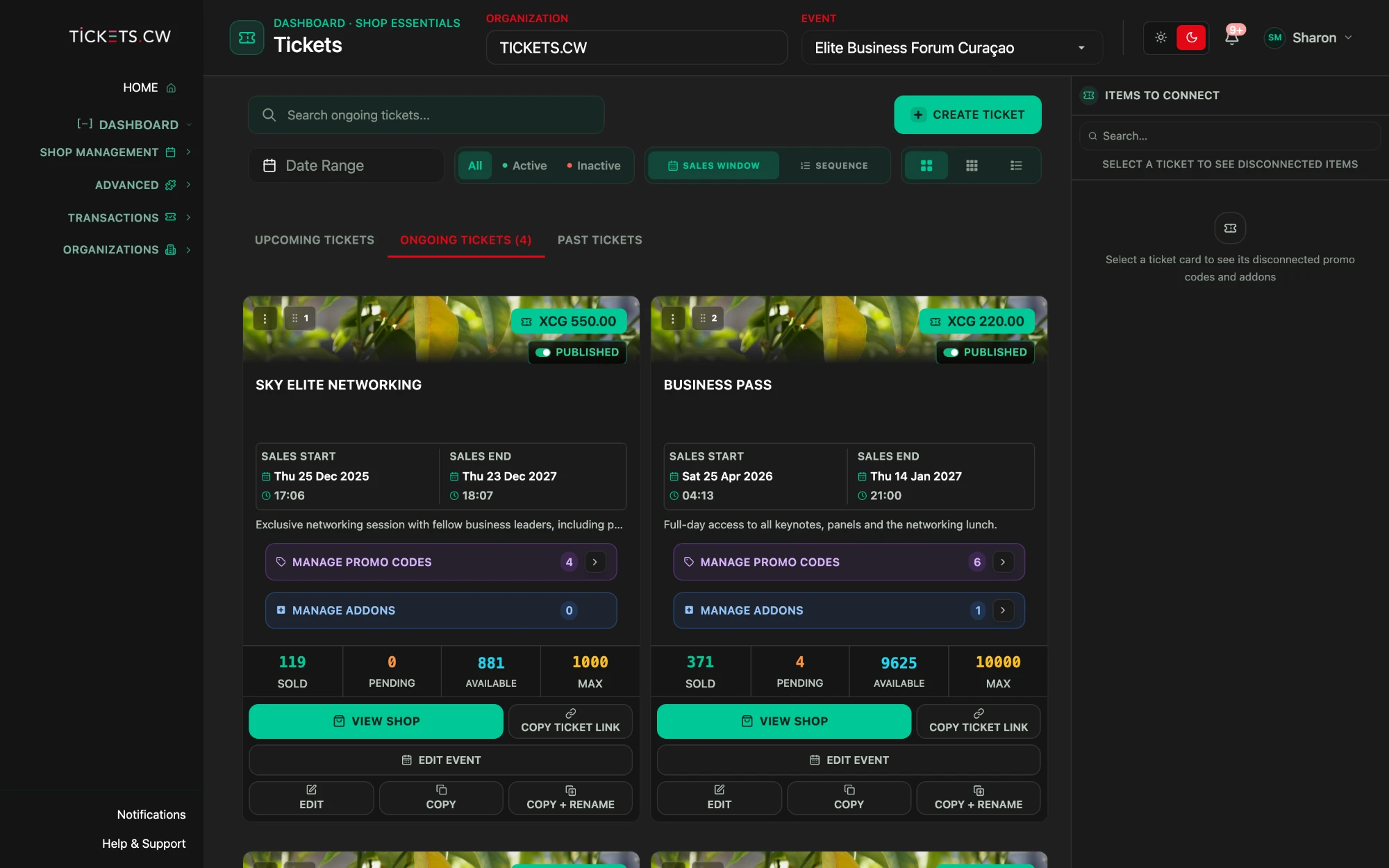Switch to dark theme moon icon
Viewport: 1389px width, 868px height.
1191,37
